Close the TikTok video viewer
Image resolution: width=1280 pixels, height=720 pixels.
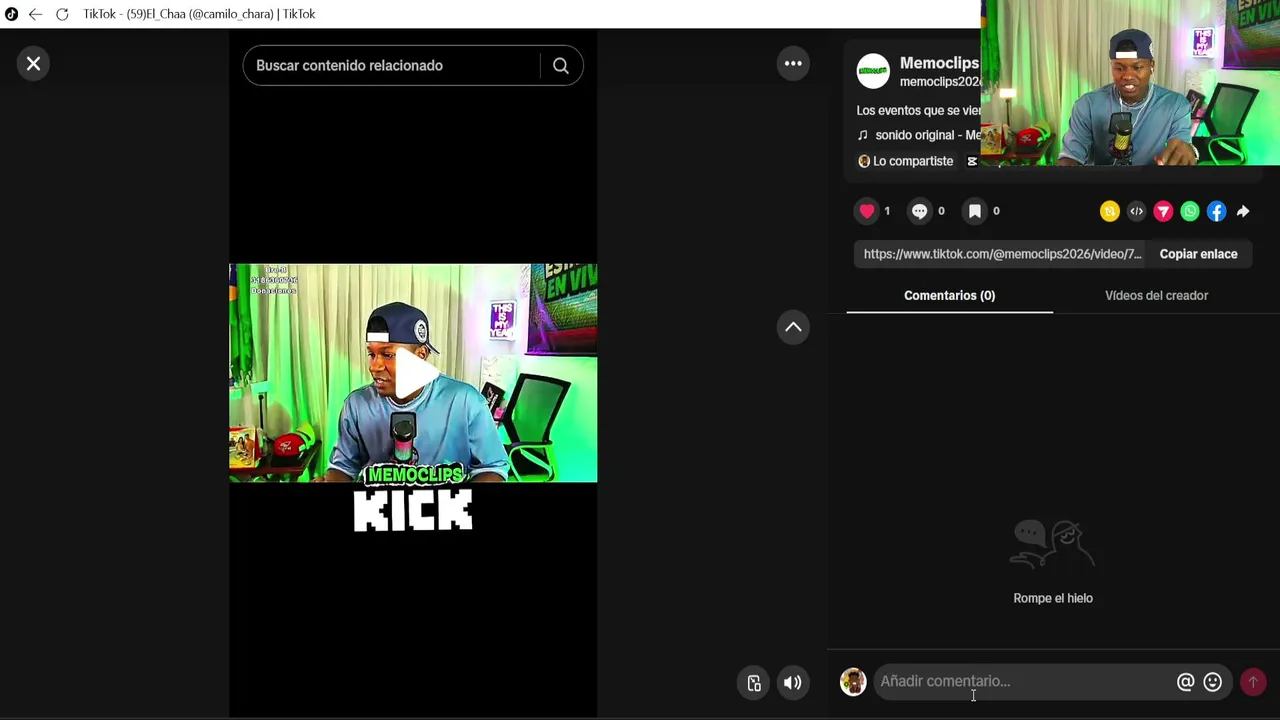[33, 64]
